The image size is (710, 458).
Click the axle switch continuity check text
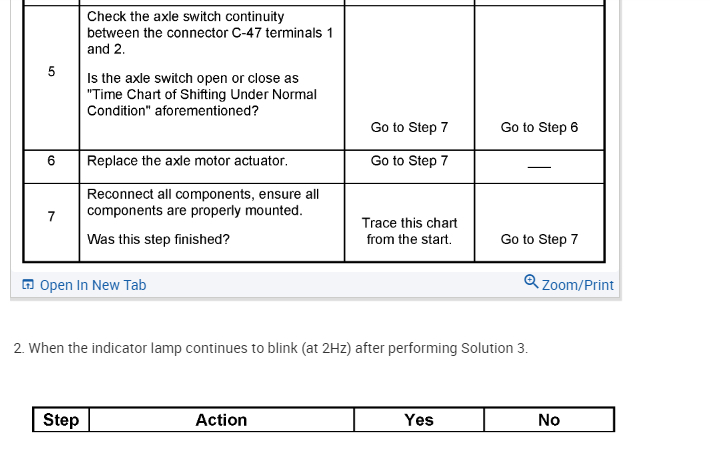(x=210, y=32)
